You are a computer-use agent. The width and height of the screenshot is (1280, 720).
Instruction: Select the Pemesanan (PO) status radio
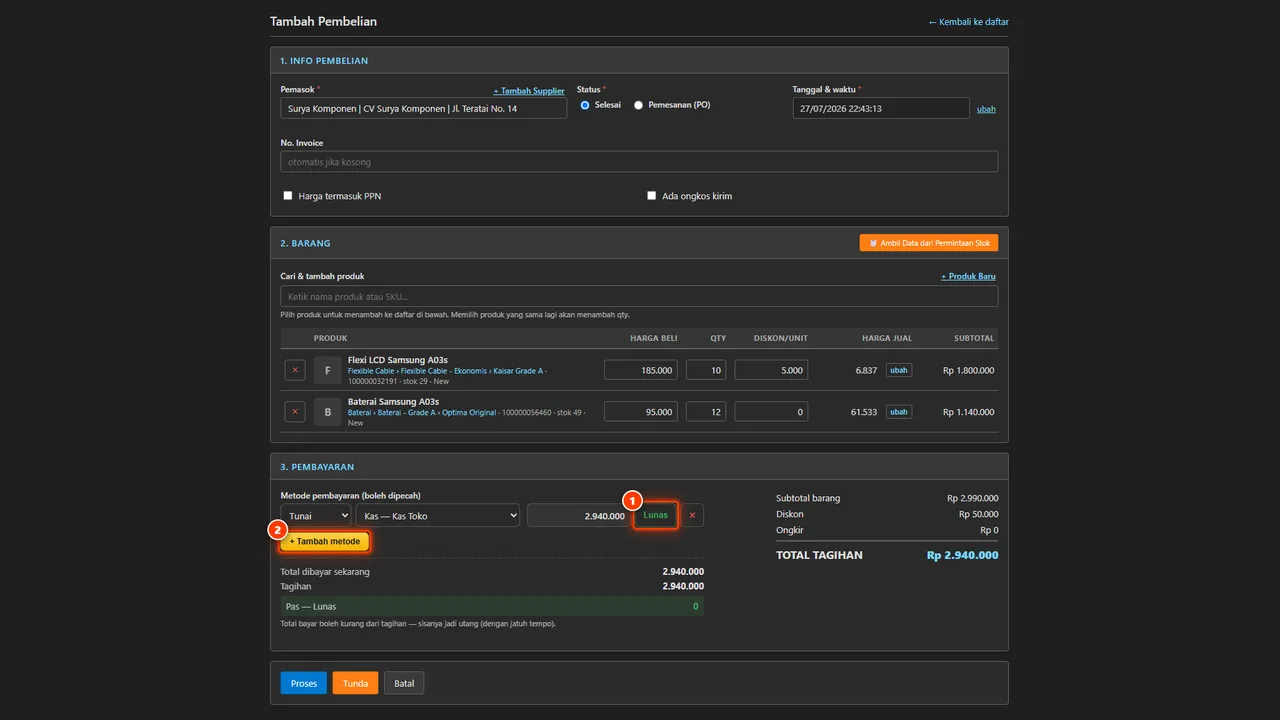click(639, 105)
